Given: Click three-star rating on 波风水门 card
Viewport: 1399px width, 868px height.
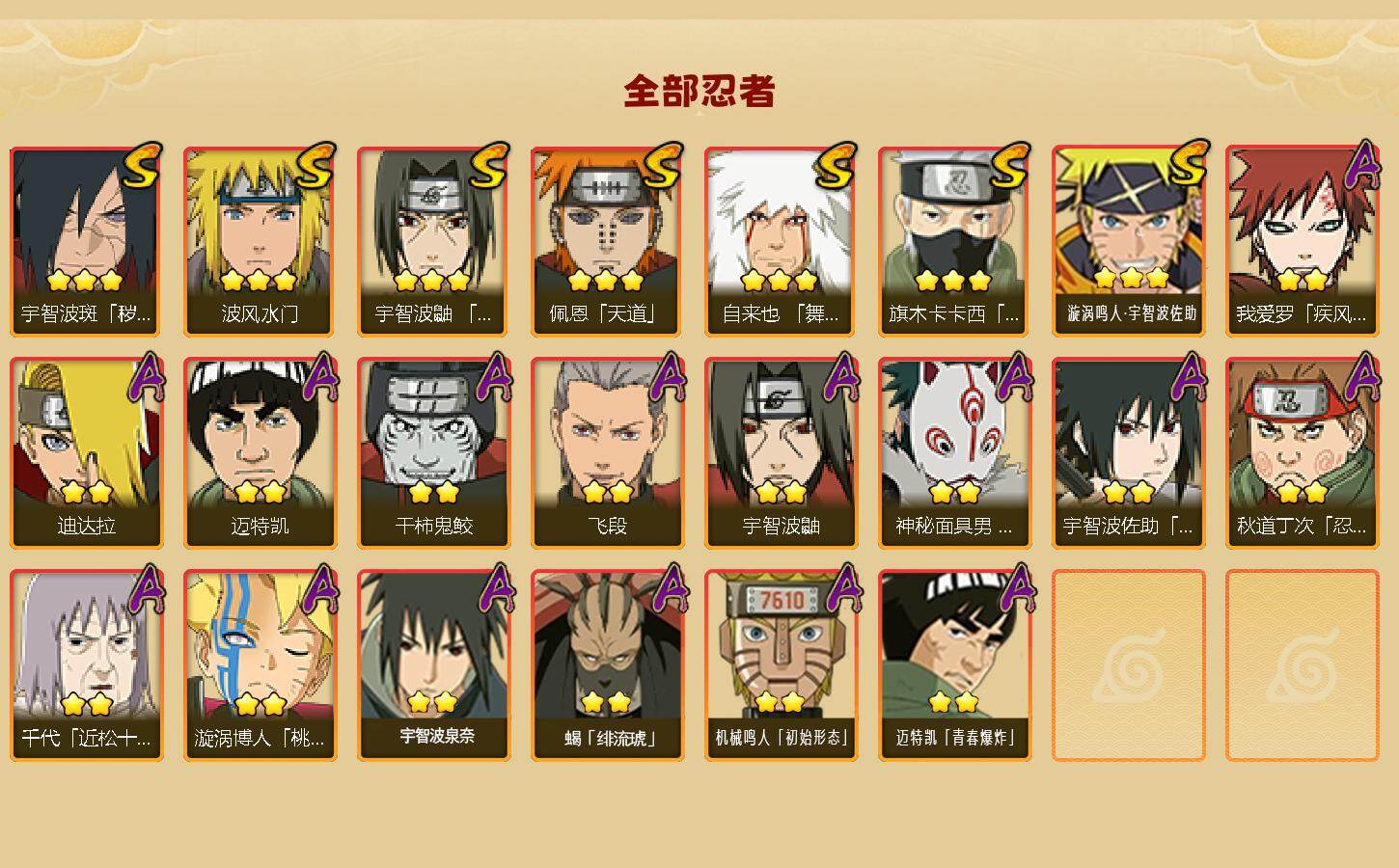Looking at the screenshot, I should tap(258, 281).
